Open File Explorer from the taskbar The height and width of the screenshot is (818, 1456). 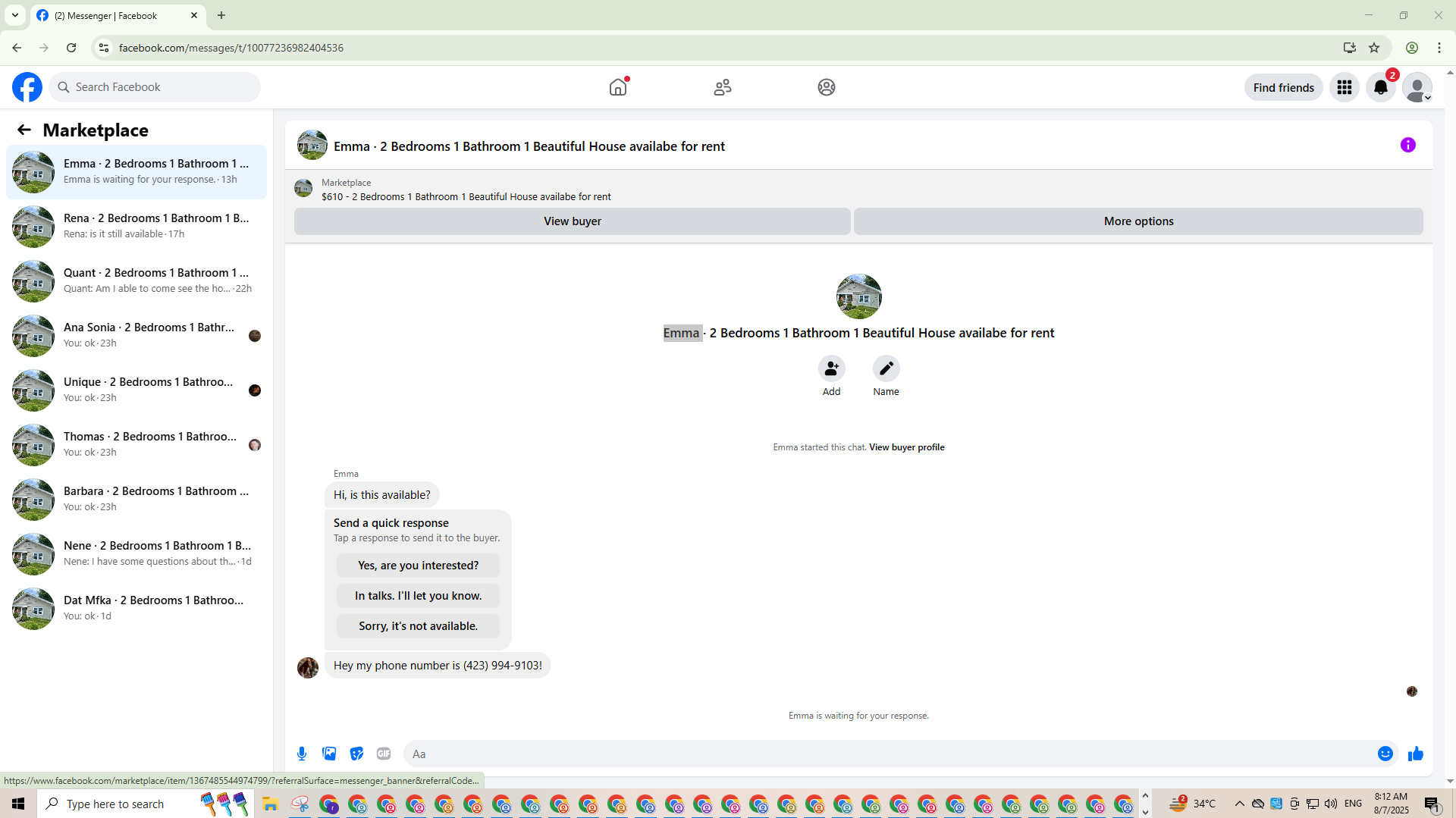click(271, 804)
